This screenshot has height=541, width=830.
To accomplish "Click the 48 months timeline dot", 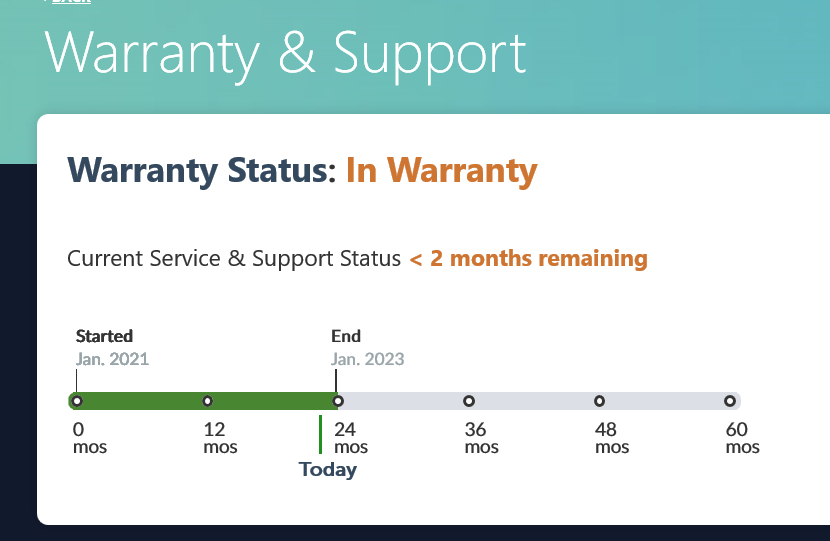I will 599,401.
